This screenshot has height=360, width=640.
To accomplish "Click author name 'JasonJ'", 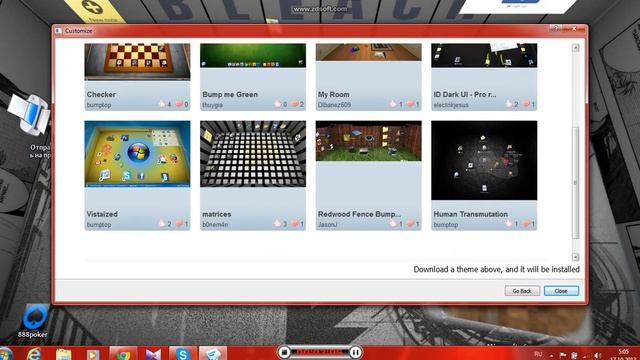I will [327, 224].
